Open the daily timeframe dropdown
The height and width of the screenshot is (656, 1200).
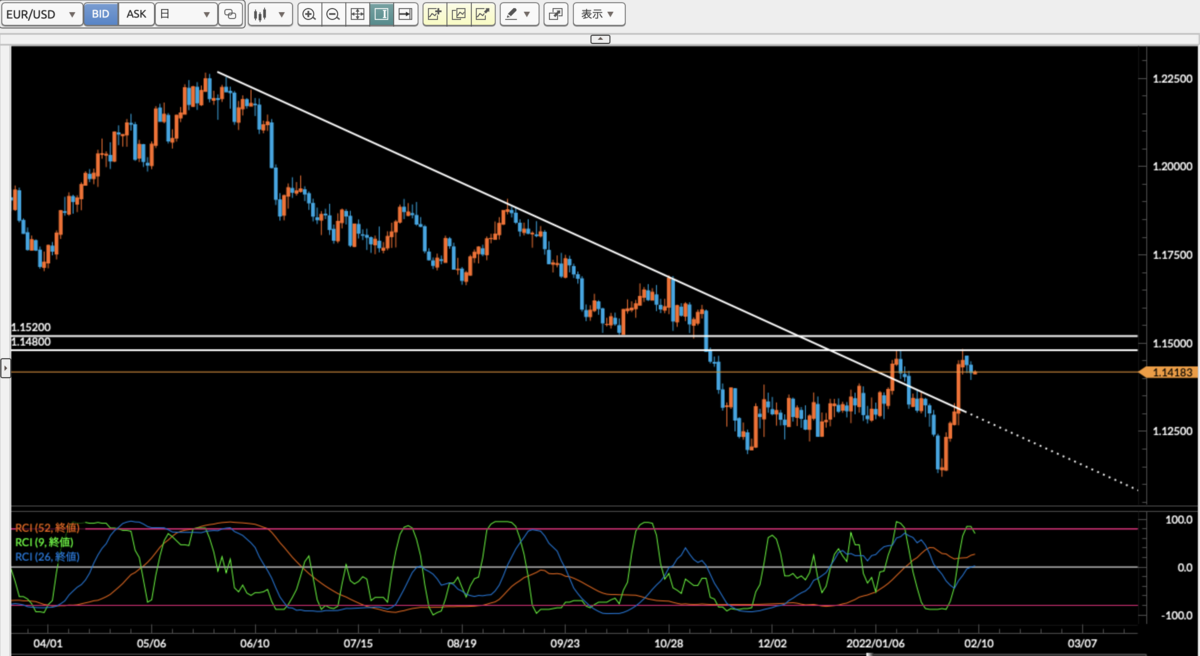pyautogui.click(x=186, y=14)
